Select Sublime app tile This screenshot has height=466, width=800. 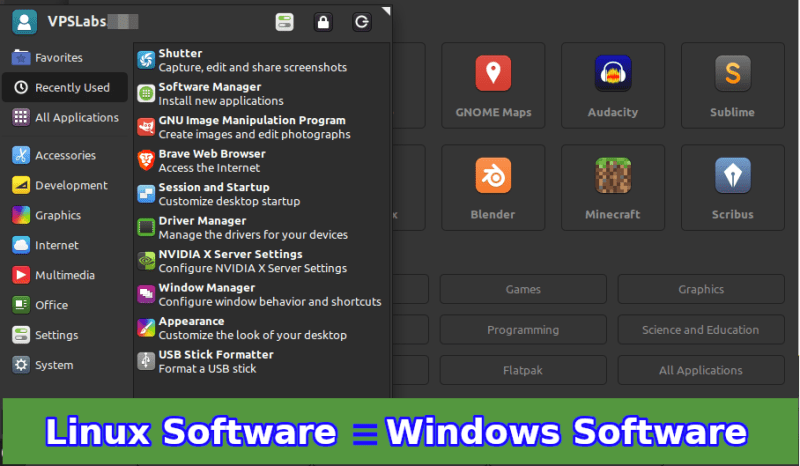click(x=733, y=85)
